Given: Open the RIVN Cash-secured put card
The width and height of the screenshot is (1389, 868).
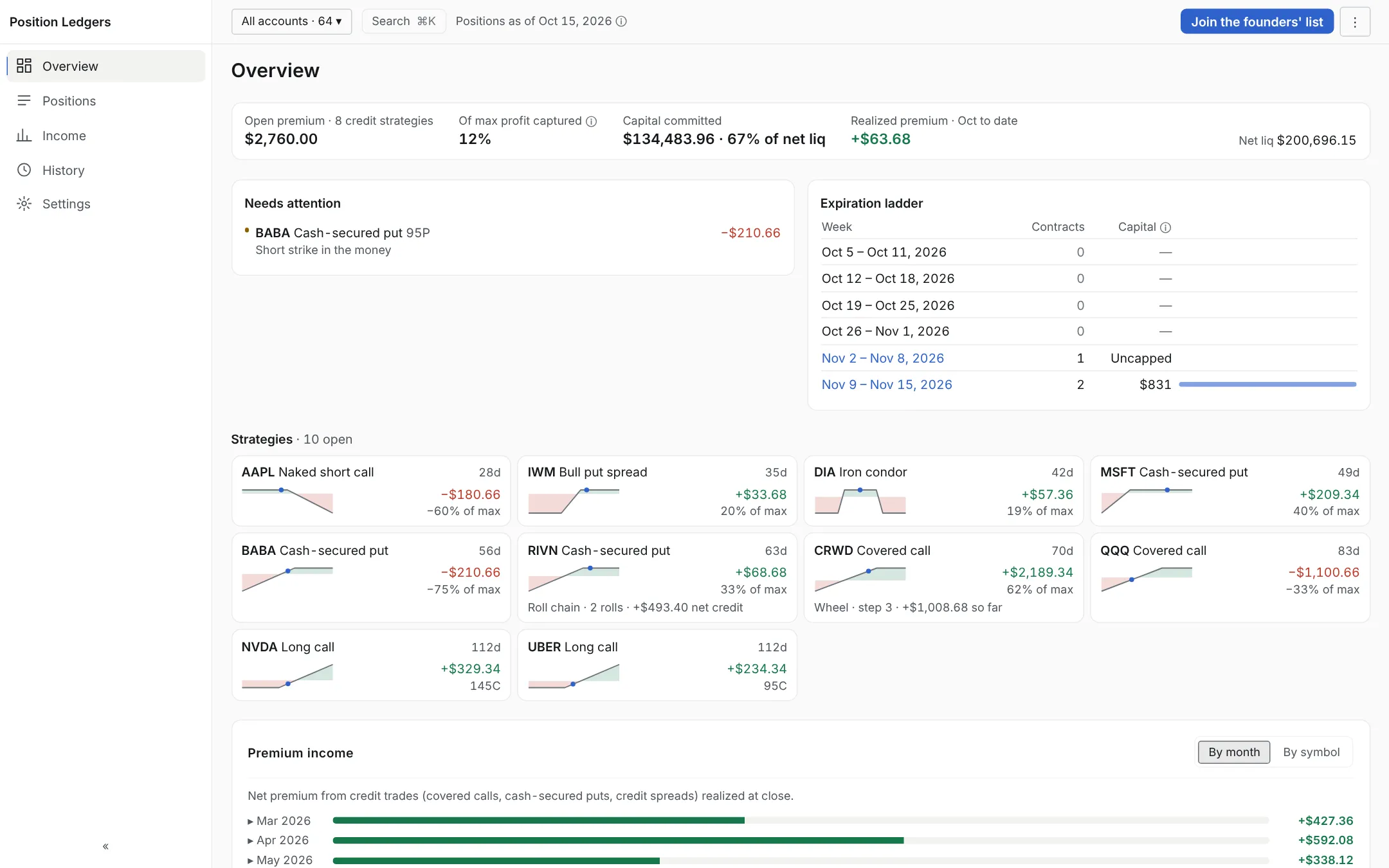Looking at the screenshot, I should (x=657, y=577).
